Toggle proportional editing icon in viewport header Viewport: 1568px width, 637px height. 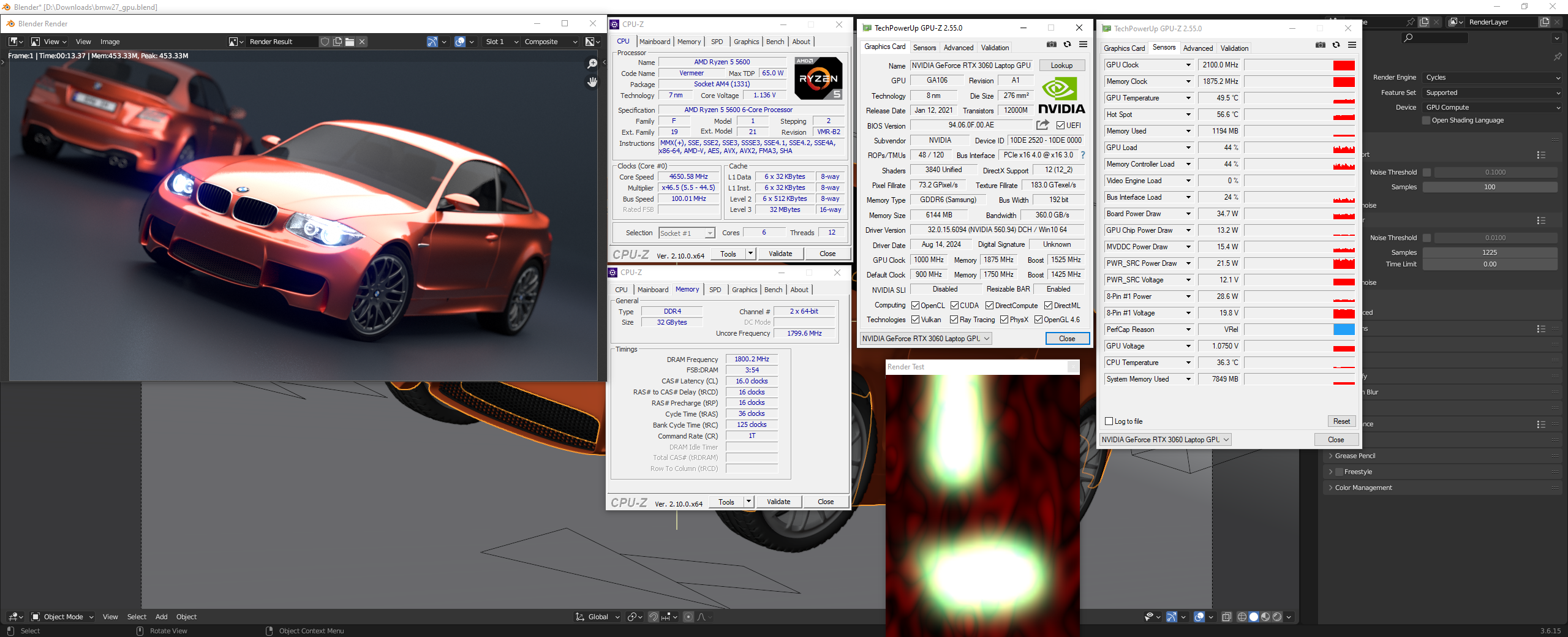688,617
